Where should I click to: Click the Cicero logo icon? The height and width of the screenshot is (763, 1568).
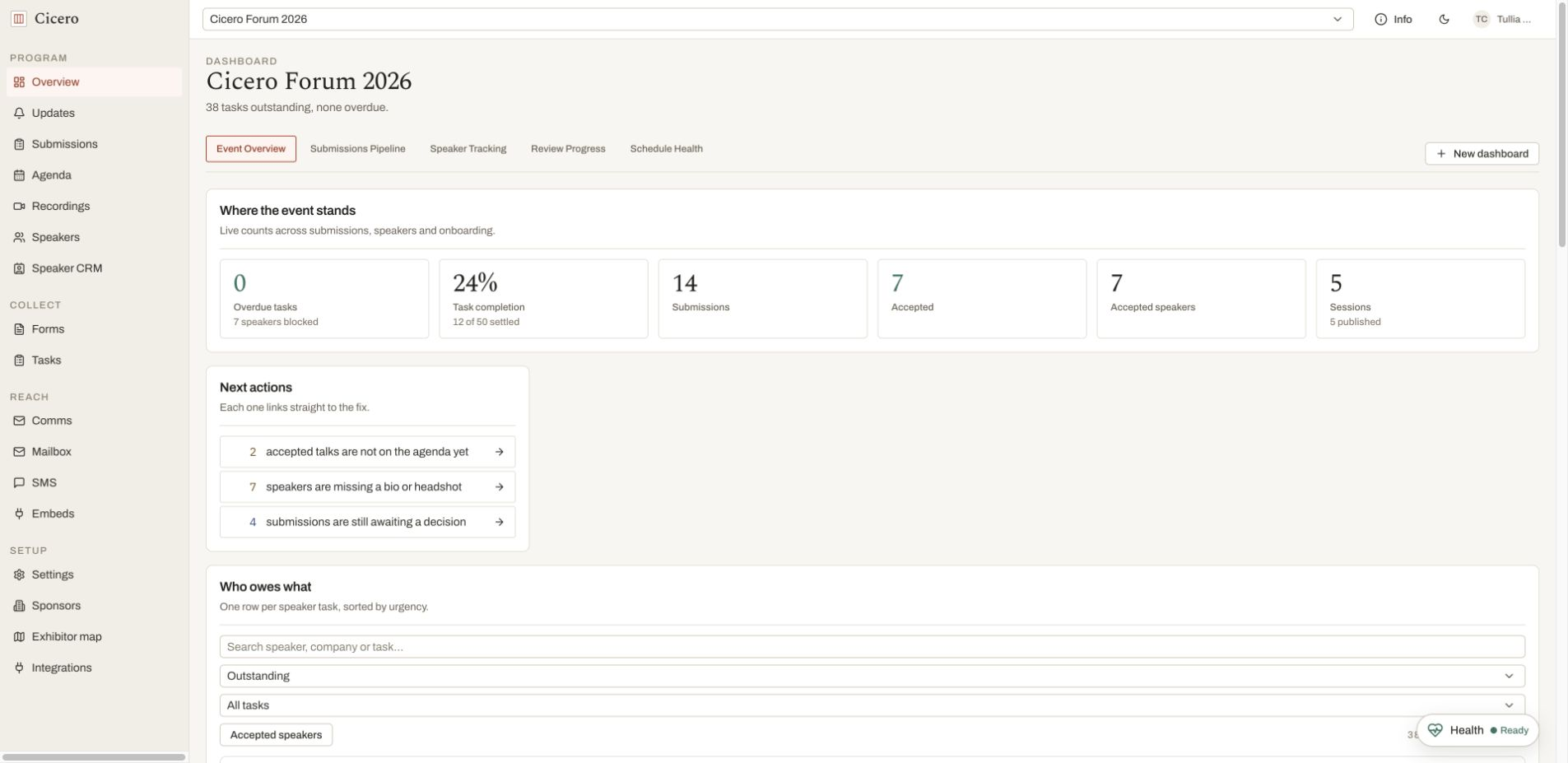[x=19, y=18]
